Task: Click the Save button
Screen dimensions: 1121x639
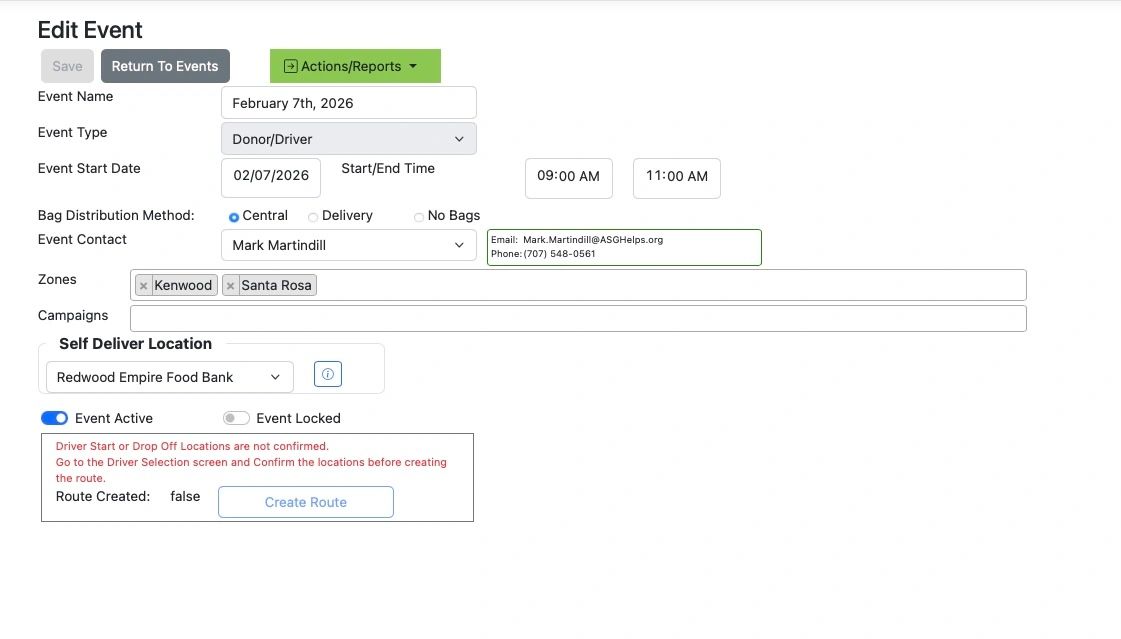Action: click(67, 66)
